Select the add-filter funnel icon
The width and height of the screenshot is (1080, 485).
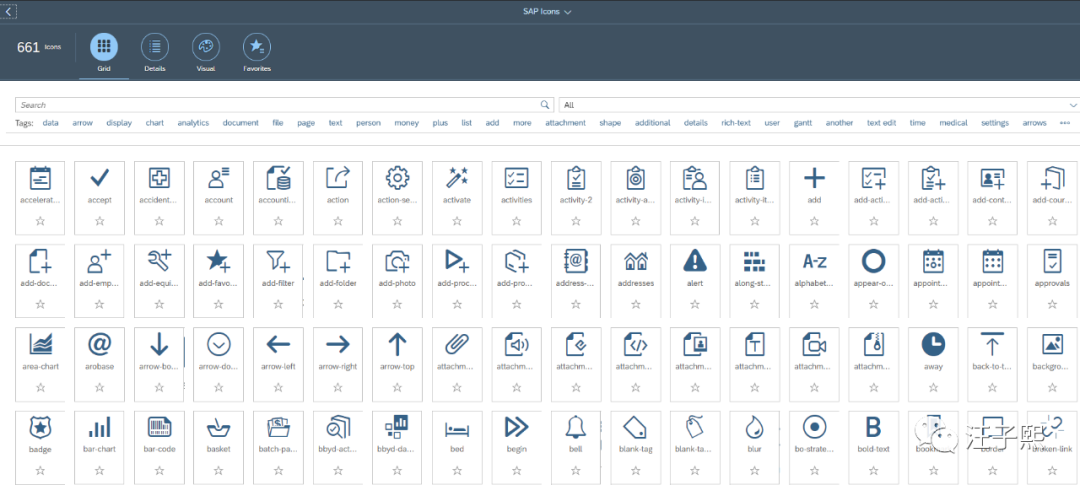pos(278,262)
